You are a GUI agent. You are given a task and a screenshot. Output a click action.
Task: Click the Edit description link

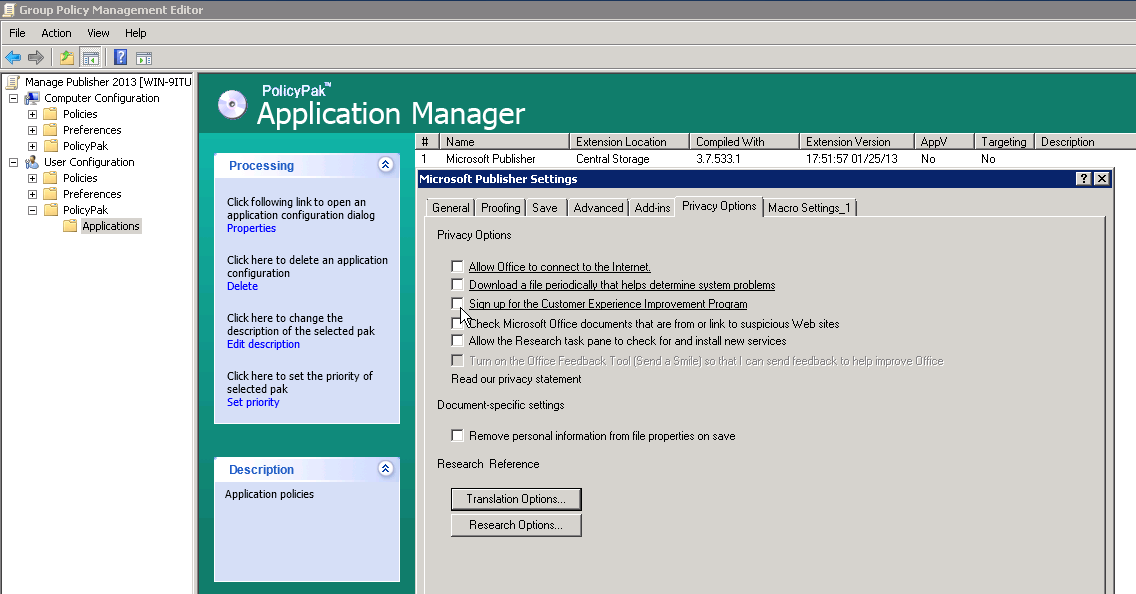pyautogui.click(x=263, y=344)
